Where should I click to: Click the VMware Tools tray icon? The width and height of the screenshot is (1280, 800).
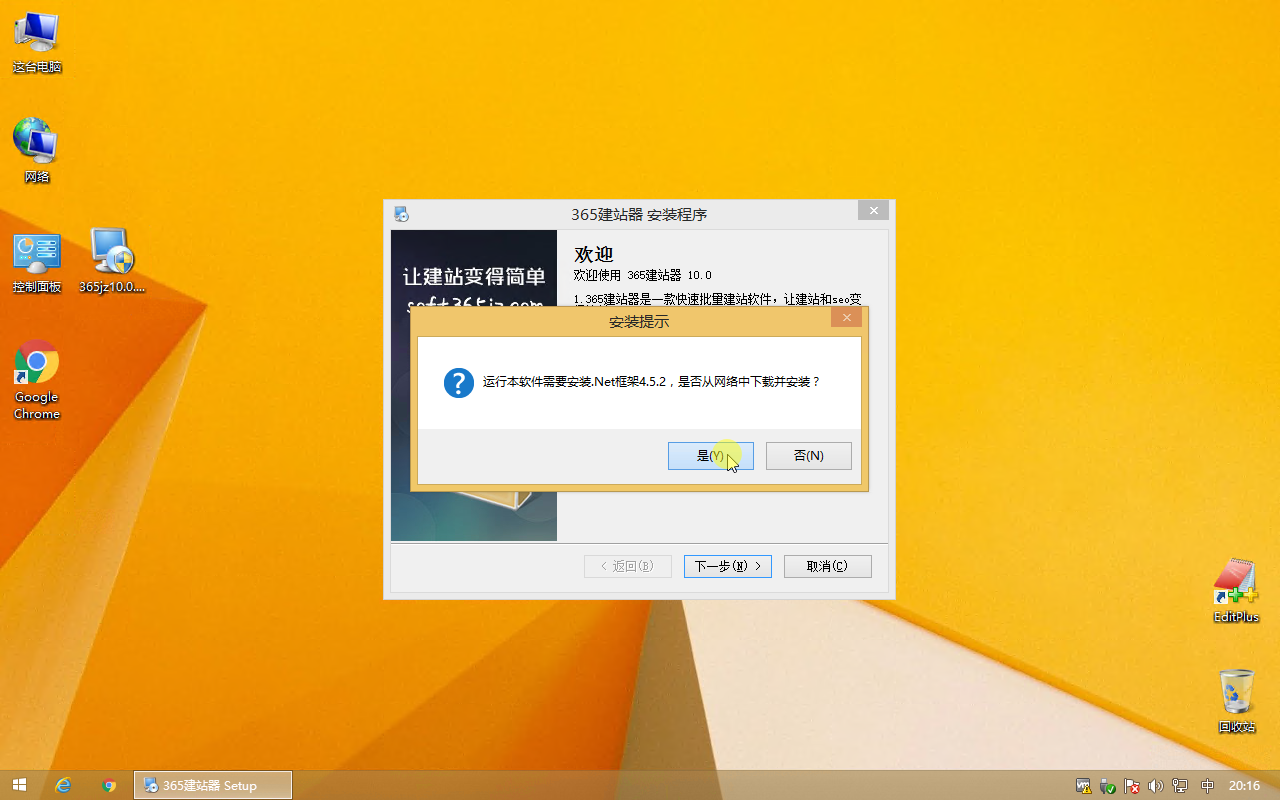(1083, 786)
